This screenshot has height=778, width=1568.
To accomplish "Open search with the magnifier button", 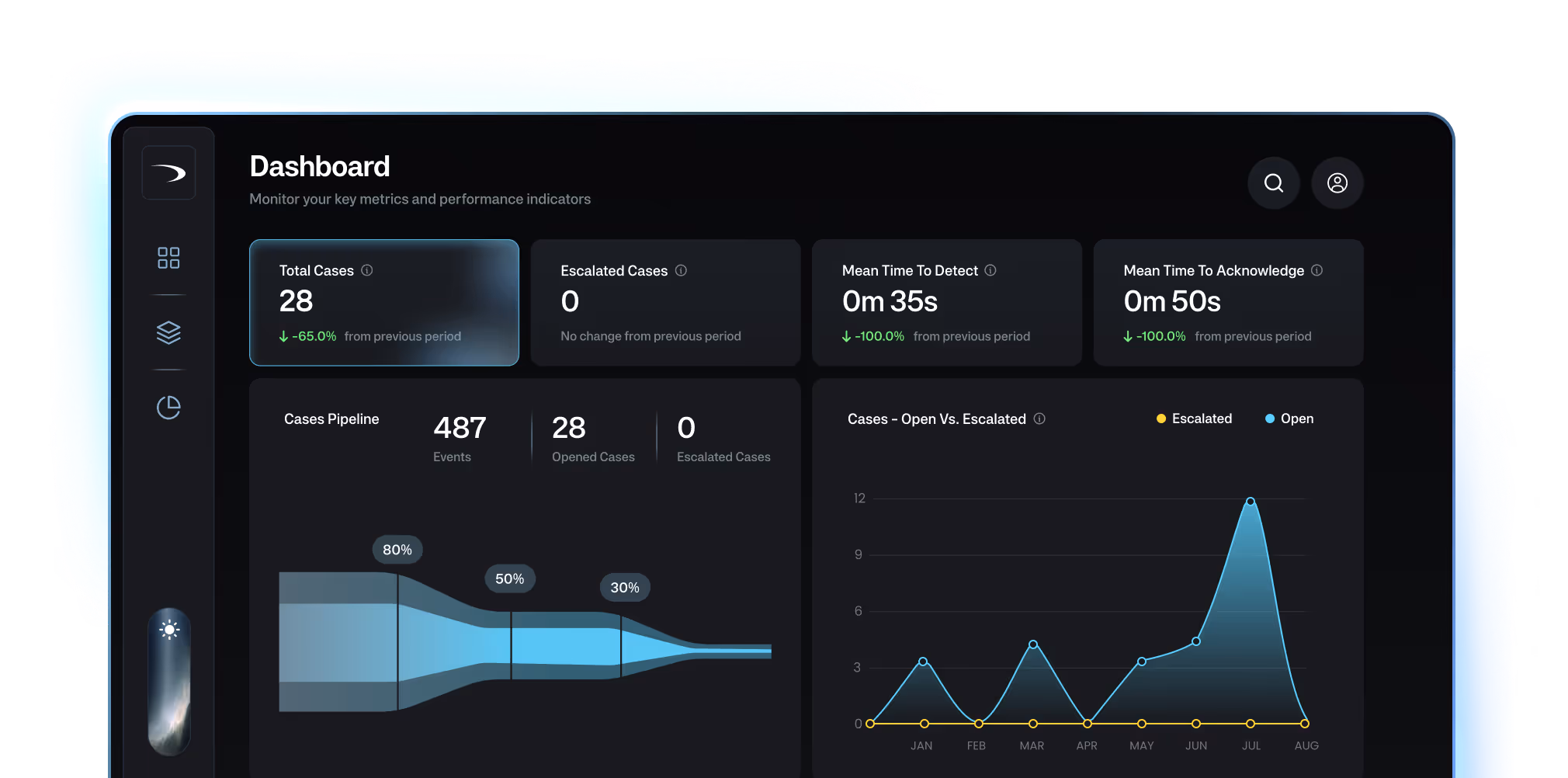I will pyautogui.click(x=1274, y=183).
